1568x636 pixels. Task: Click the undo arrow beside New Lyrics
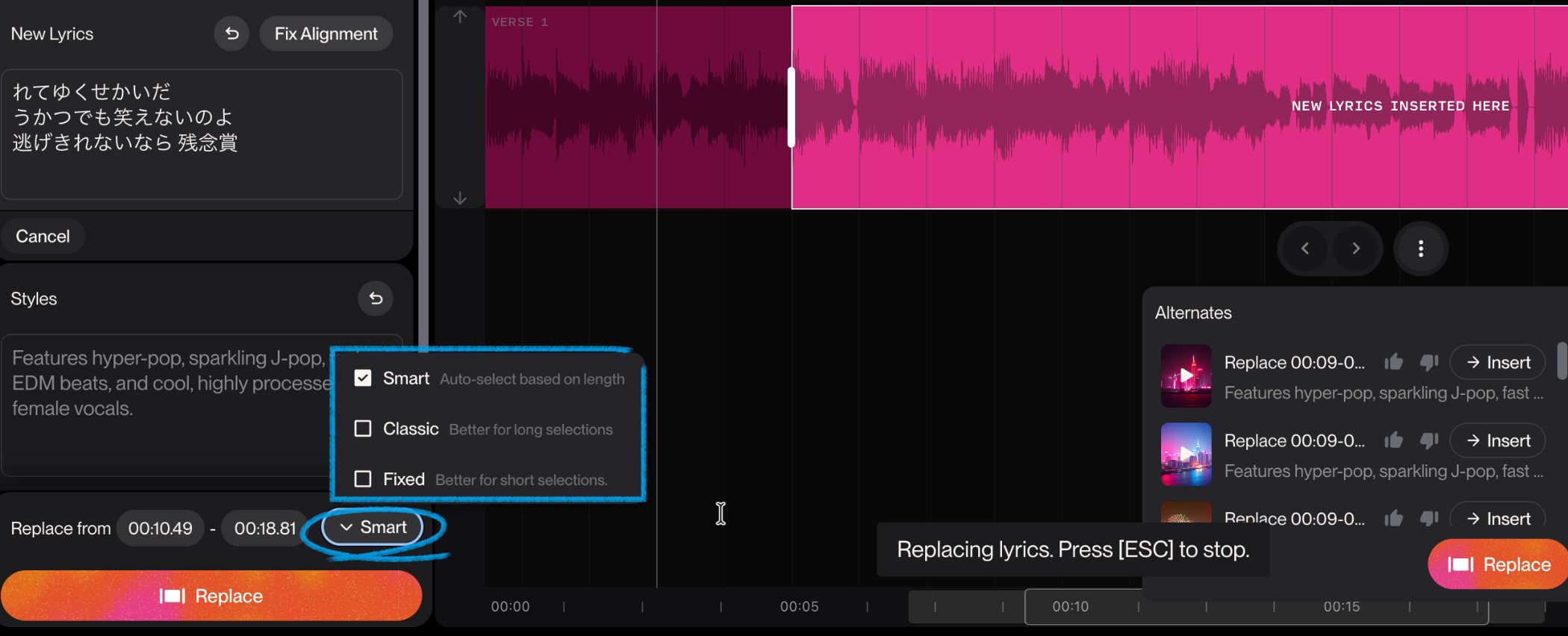click(231, 34)
